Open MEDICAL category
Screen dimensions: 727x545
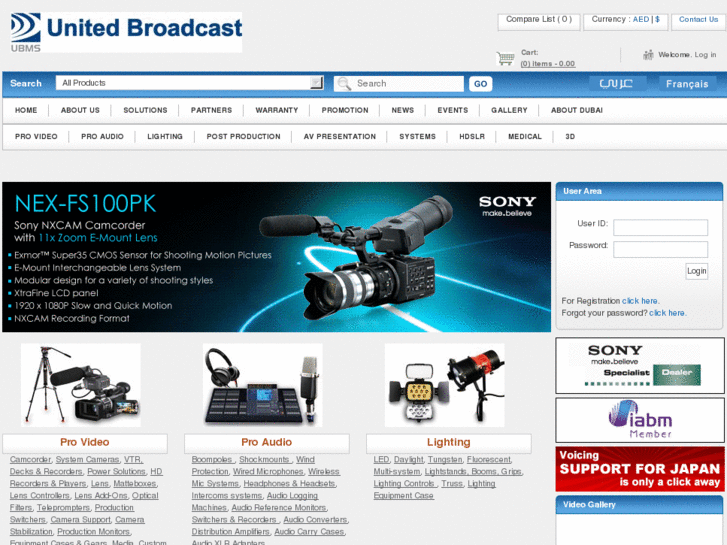click(525, 137)
